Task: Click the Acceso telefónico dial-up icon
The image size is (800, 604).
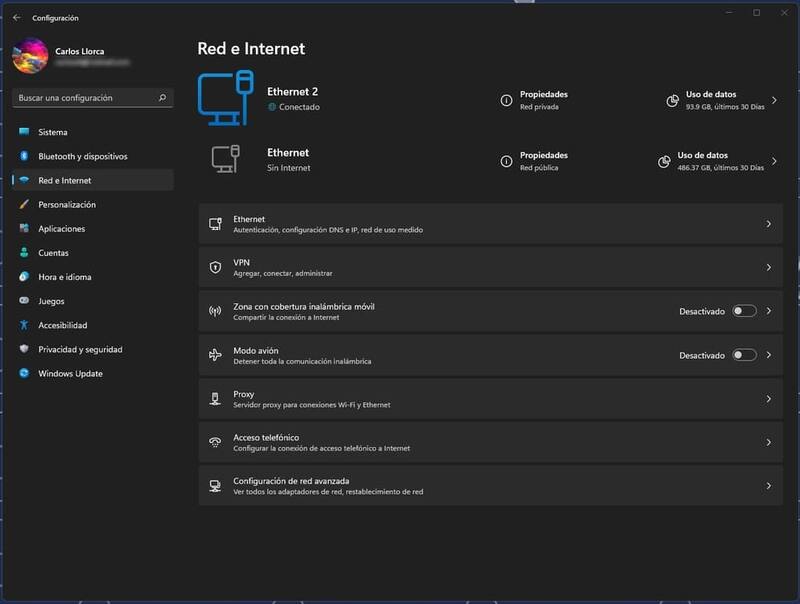Action: click(215, 442)
